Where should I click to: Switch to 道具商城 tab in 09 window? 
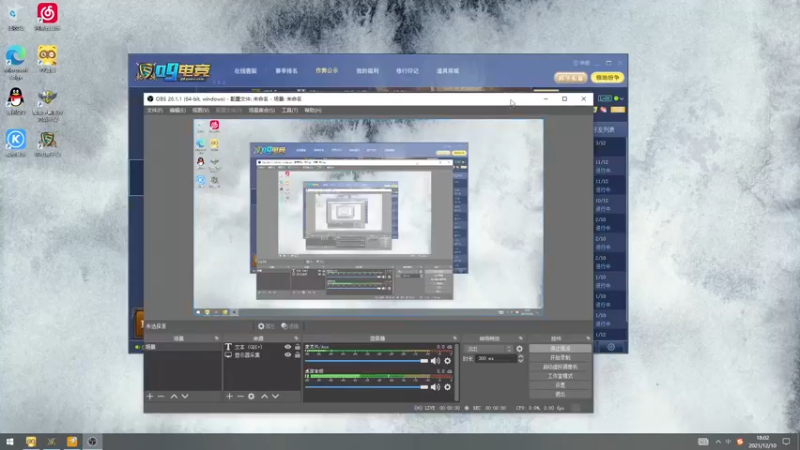pos(447,71)
